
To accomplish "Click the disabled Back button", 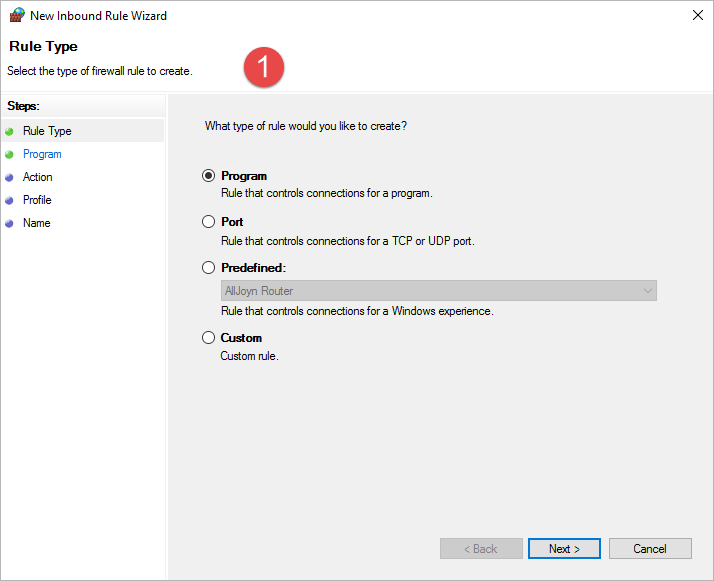I will click(x=481, y=549).
